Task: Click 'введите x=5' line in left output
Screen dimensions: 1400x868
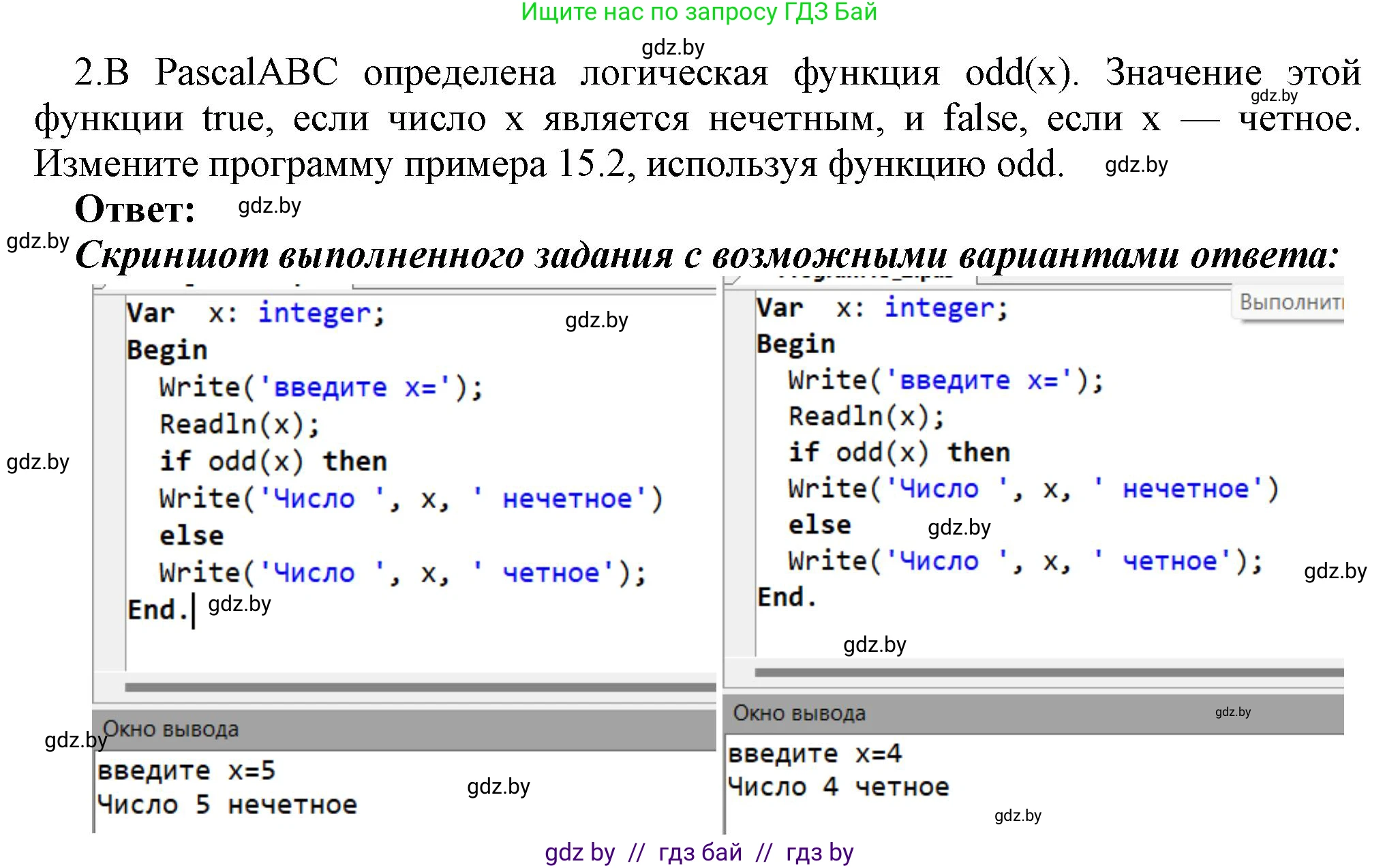Action: 186,771
